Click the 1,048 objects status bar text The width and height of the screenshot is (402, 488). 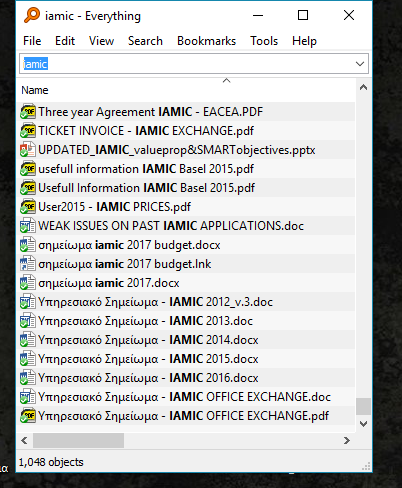point(51,462)
